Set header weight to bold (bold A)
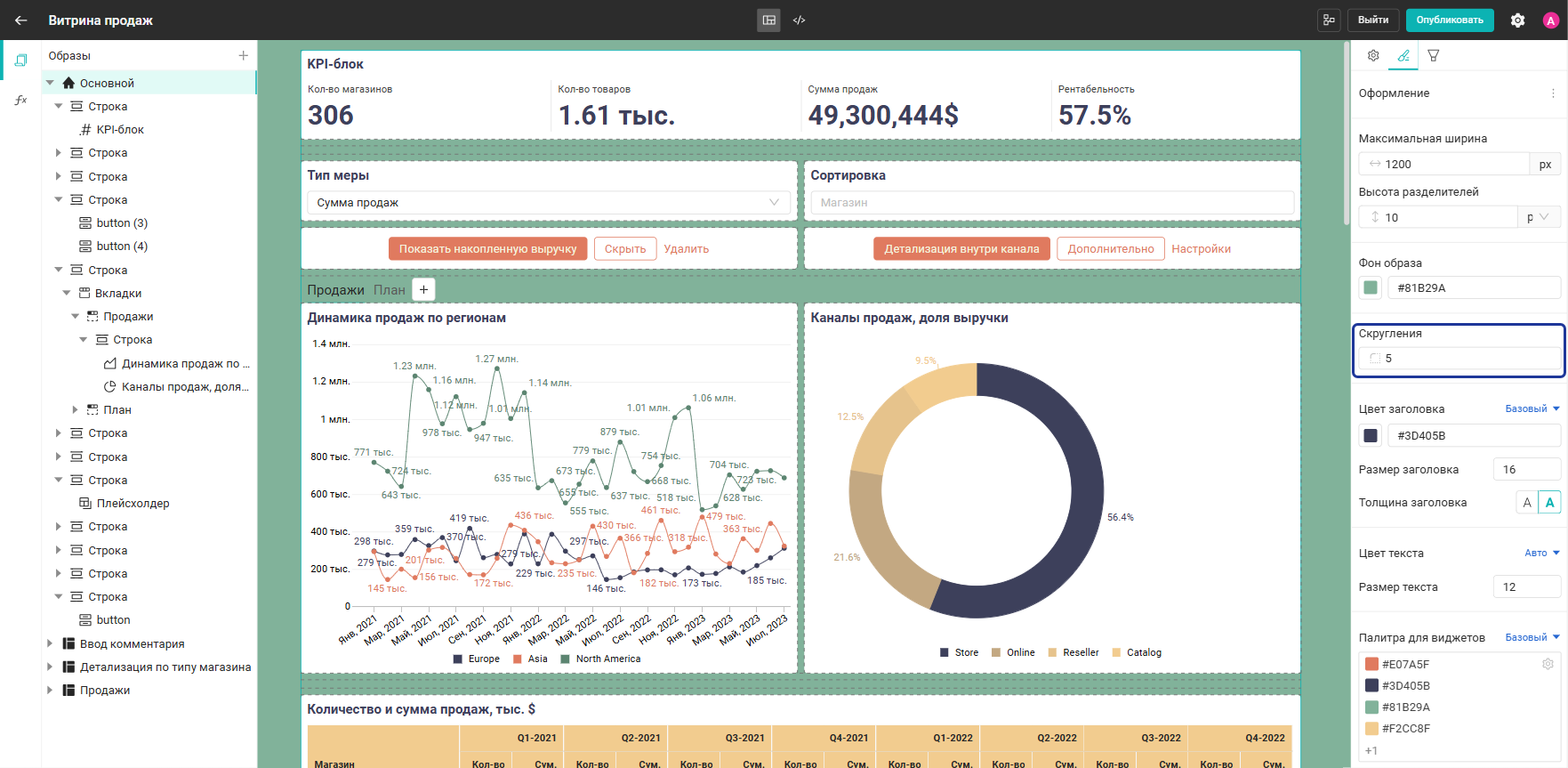Image resolution: width=1568 pixels, height=768 pixels. tap(1549, 503)
